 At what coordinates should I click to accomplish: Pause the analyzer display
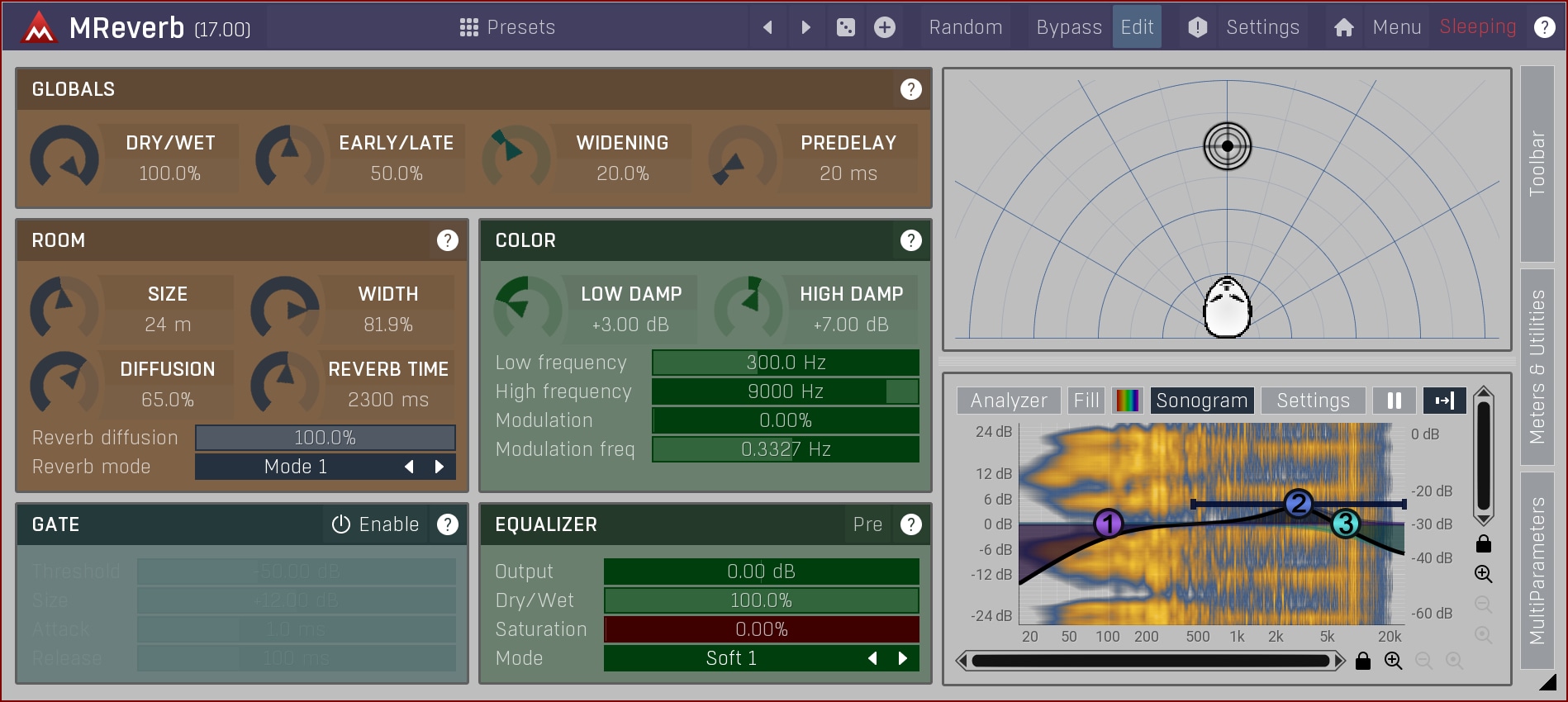pos(1395,401)
